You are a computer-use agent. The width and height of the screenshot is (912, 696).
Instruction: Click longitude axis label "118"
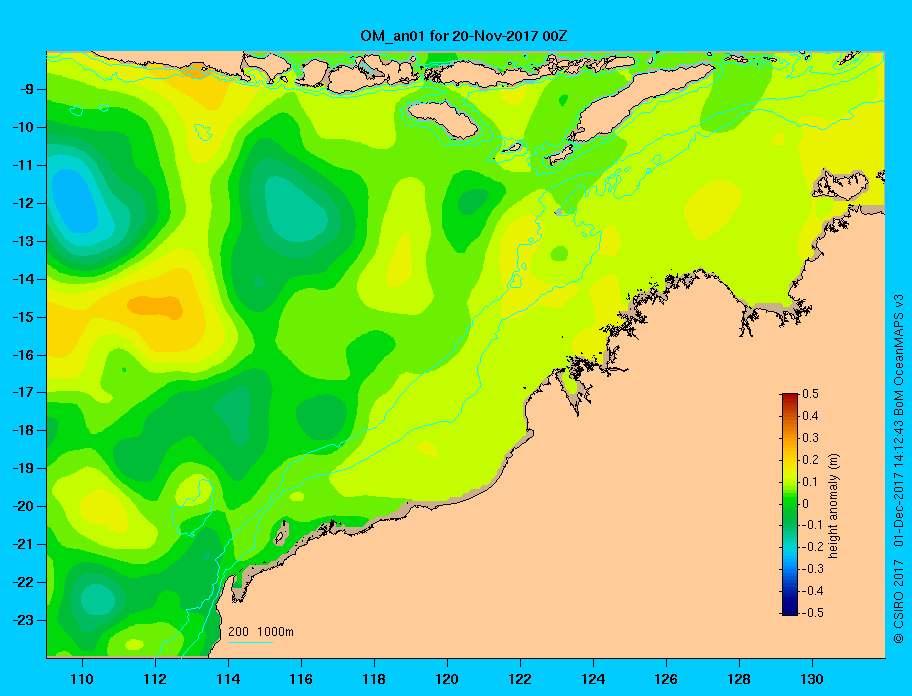click(374, 679)
